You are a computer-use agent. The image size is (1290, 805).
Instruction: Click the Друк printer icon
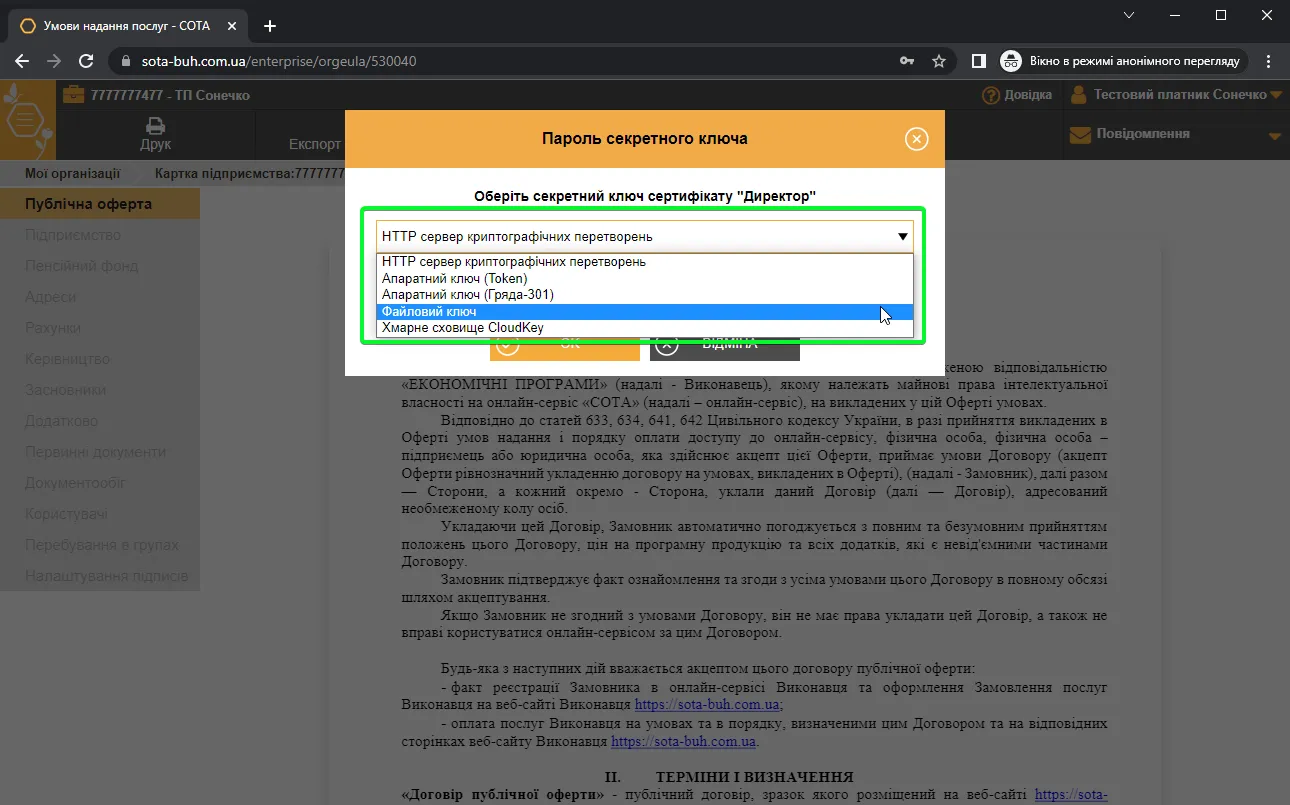155,126
